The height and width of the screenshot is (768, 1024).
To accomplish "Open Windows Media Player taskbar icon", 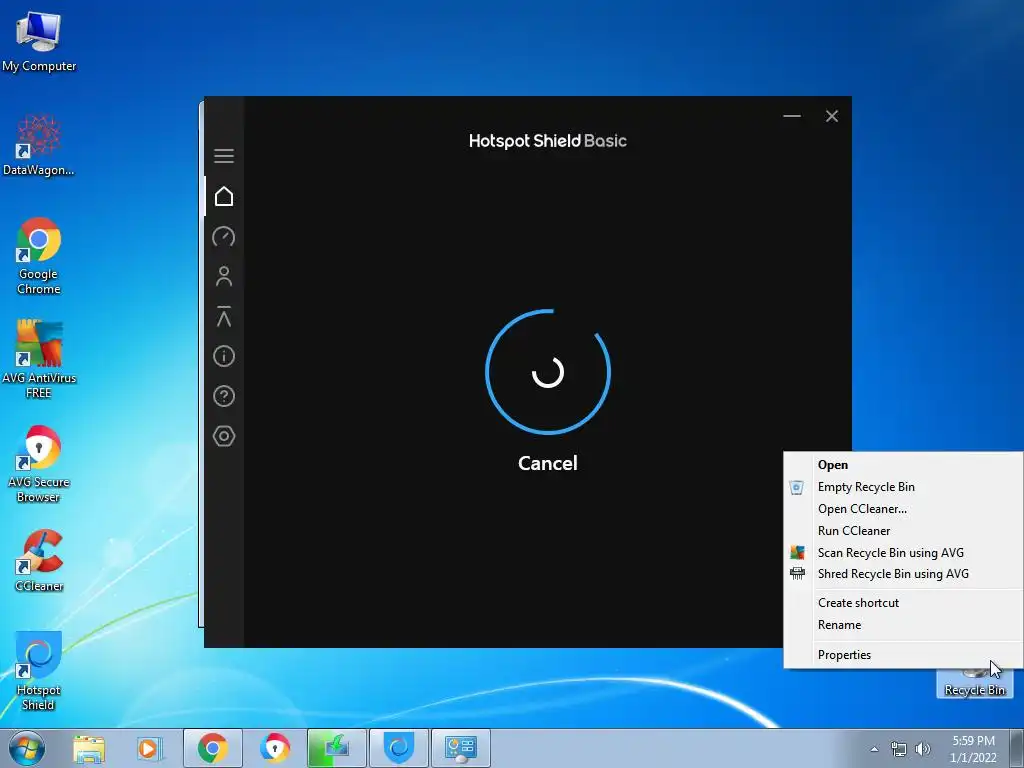I will (x=150, y=748).
